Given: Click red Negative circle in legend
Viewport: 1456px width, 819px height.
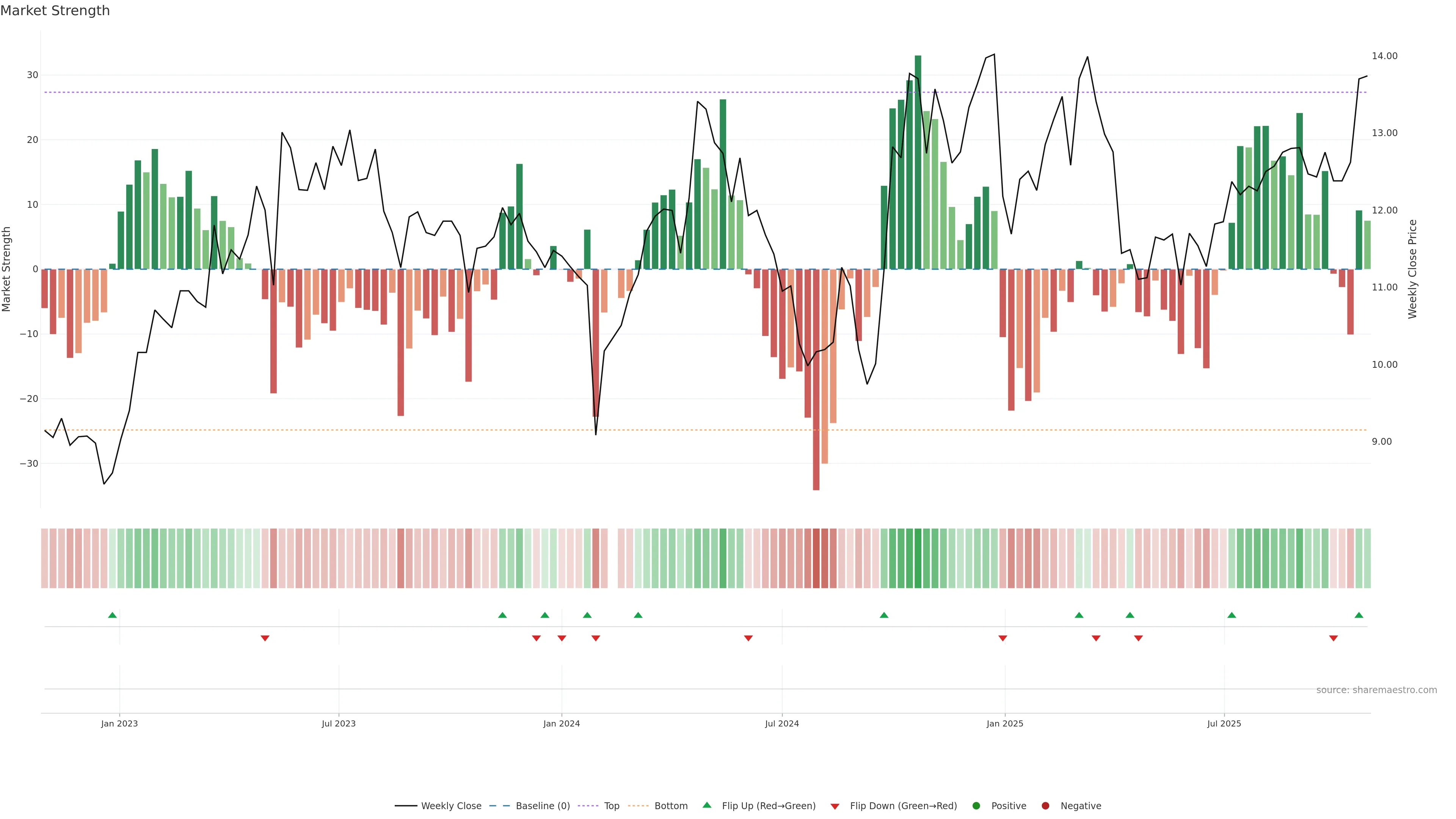Looking at the screenshot, I should click(x=1045, y=805).
